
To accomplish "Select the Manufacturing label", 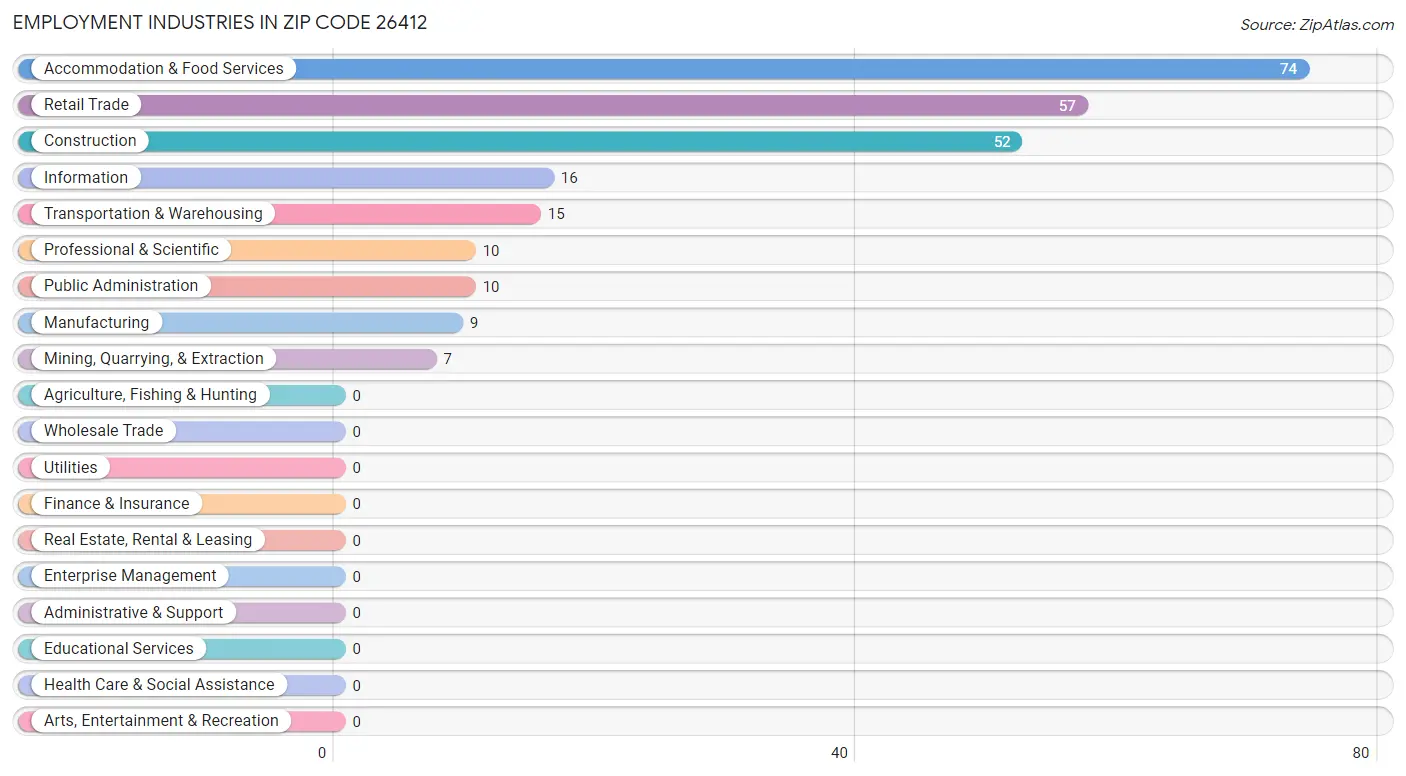I will [x=96, y=322].
